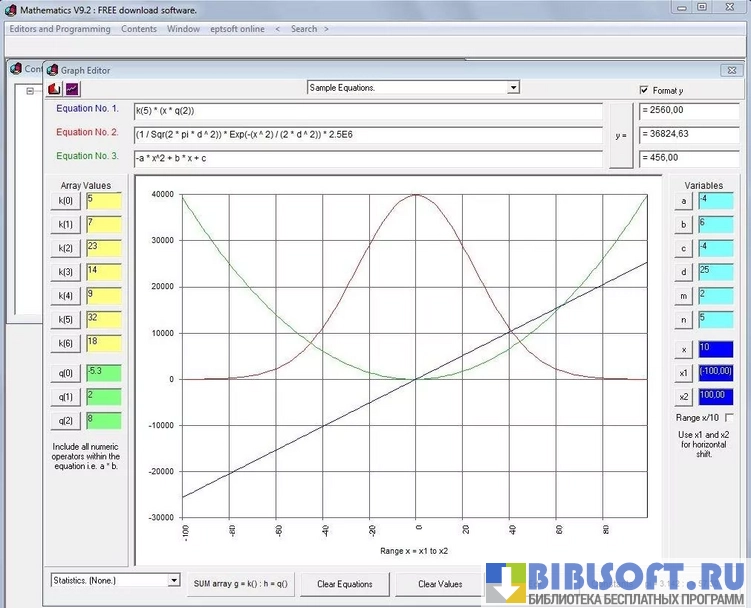Click the blue x1 value field
This screenshot has height=608, width=751.
[x=715, y=372]
